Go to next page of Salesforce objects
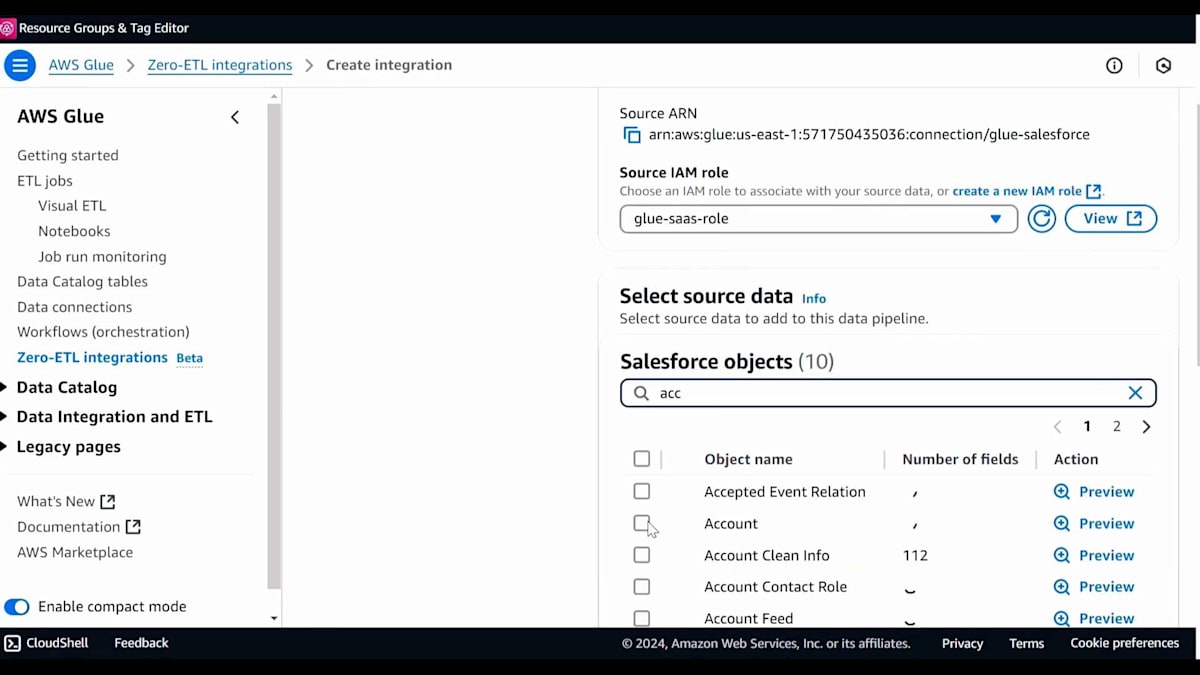Screen dimensions: 1200x675 point(1146,427)
